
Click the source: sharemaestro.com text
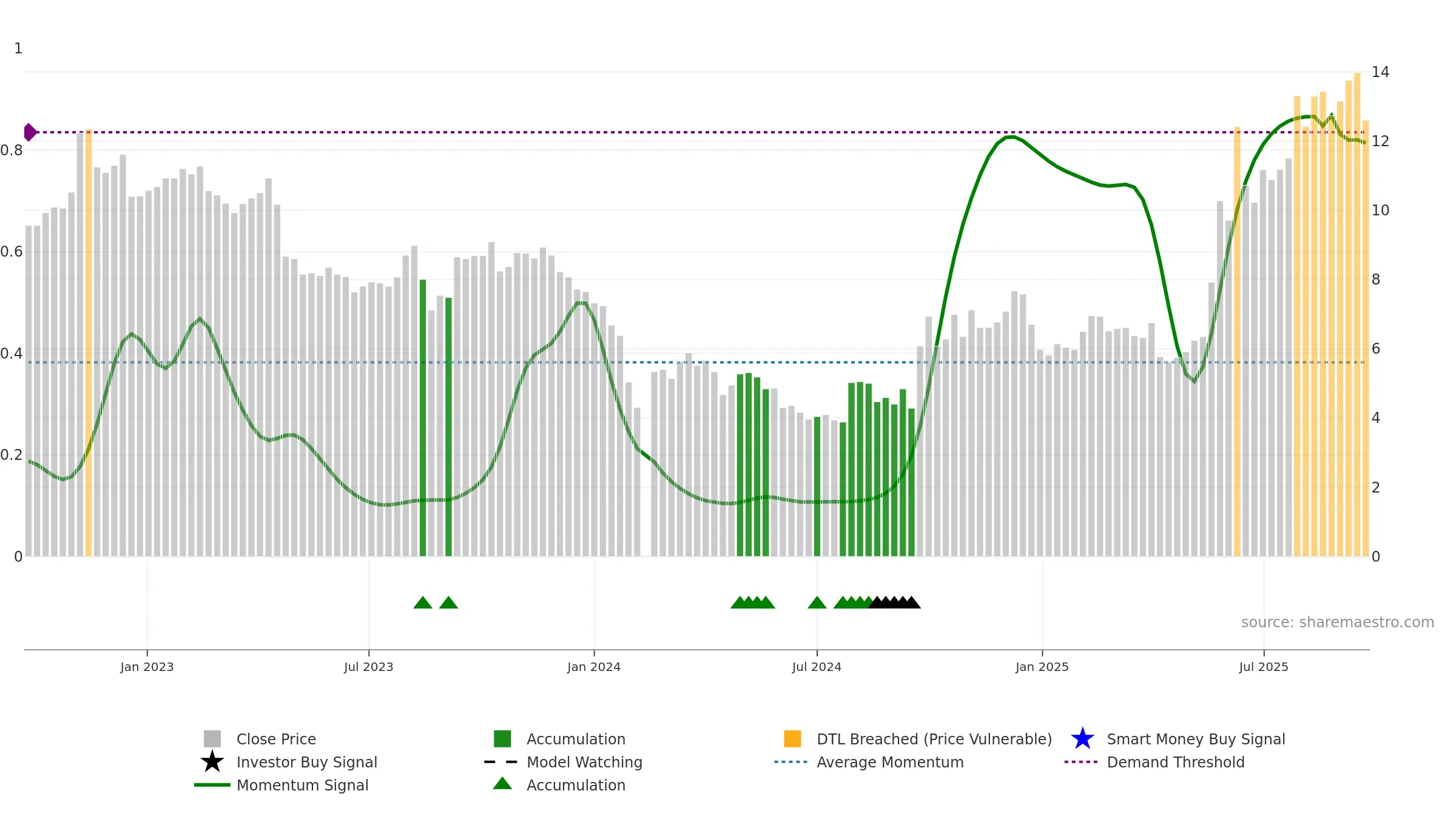pyautogui.click(x=1338, y=622)
